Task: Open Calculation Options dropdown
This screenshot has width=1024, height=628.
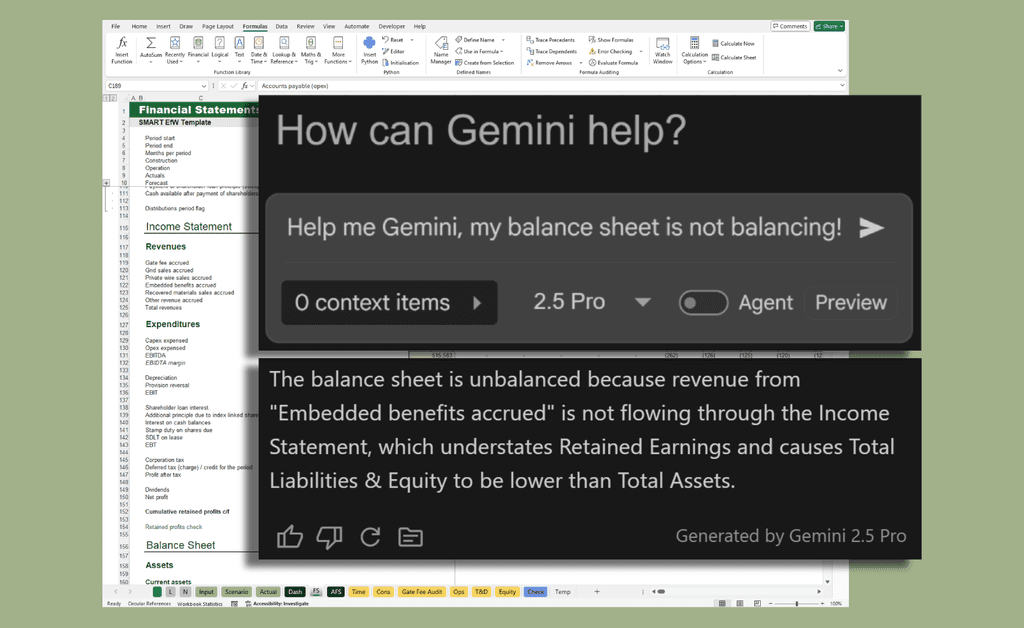Action: (x=694, y=50)
